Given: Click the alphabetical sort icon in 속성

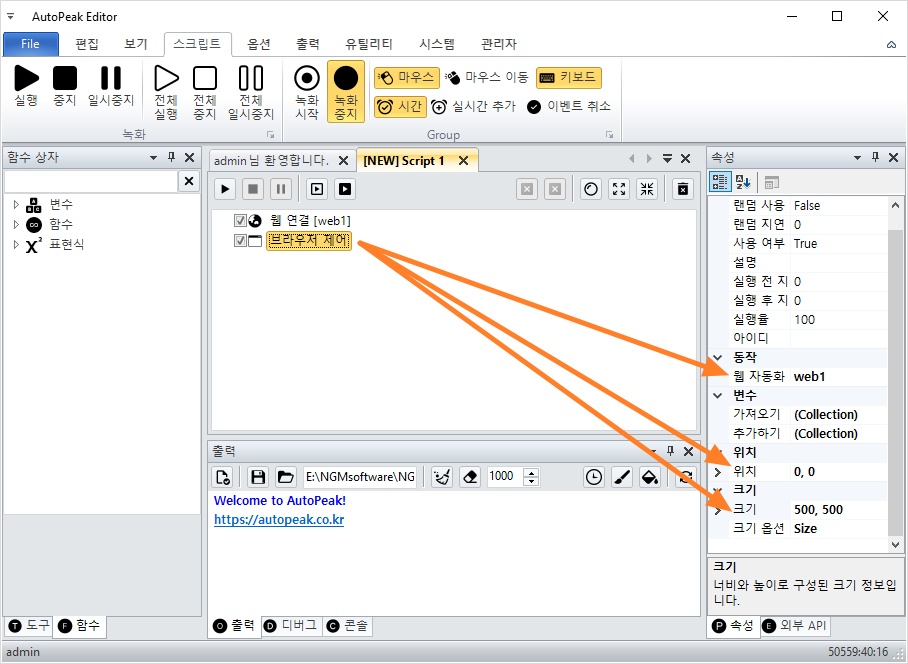Looking at the screenshot, I should (x=743, y=182).
